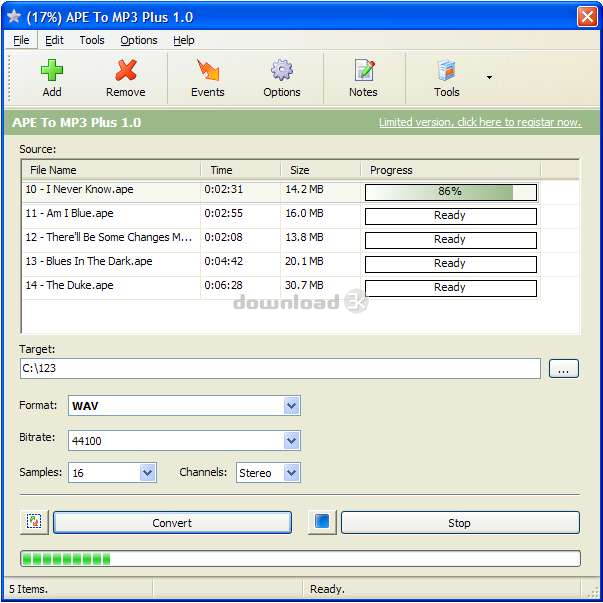Click the size value 16.0 MB
The image size is (603, 603).
pos(304,213)
